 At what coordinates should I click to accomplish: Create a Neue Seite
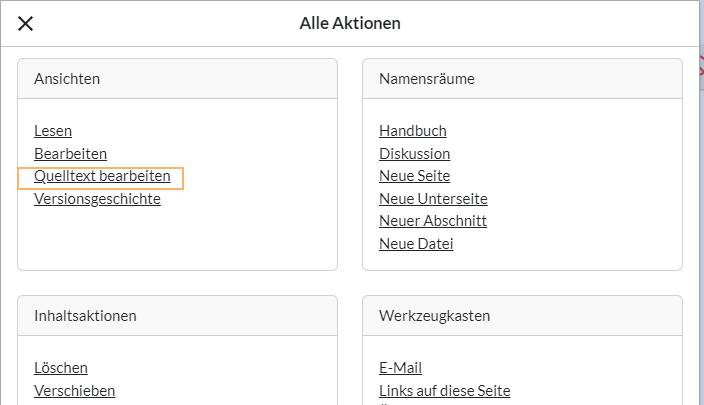414,176
